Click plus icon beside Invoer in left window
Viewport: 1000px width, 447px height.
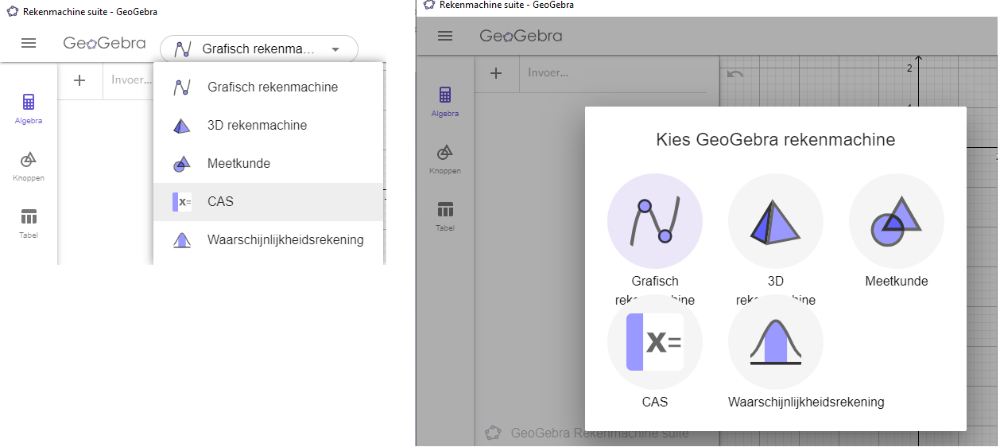79,80
